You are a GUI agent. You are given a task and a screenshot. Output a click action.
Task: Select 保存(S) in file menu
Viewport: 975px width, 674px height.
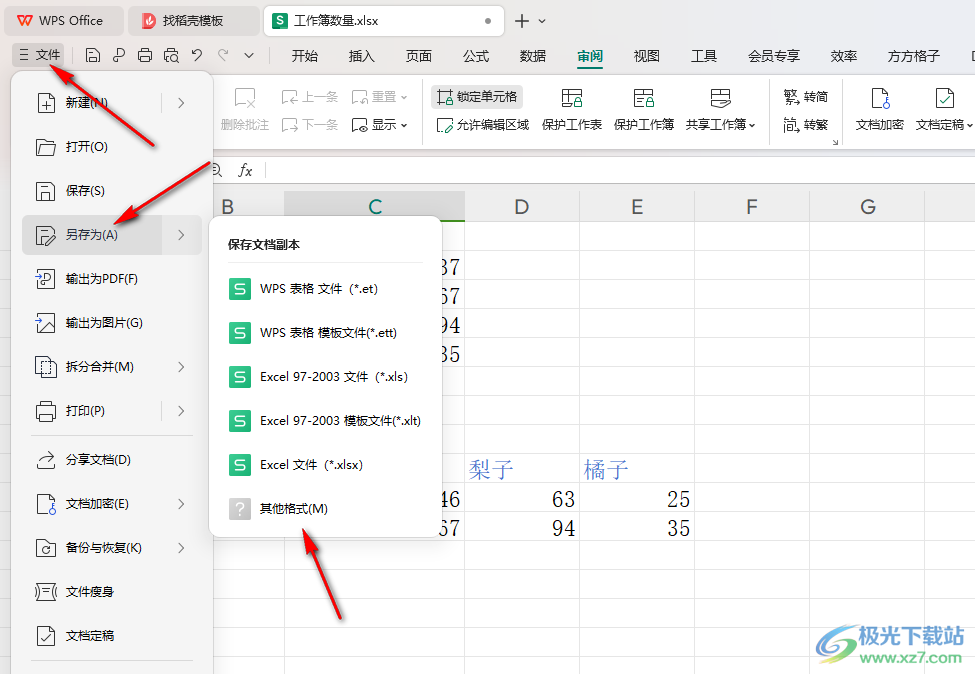pos(112,191)
